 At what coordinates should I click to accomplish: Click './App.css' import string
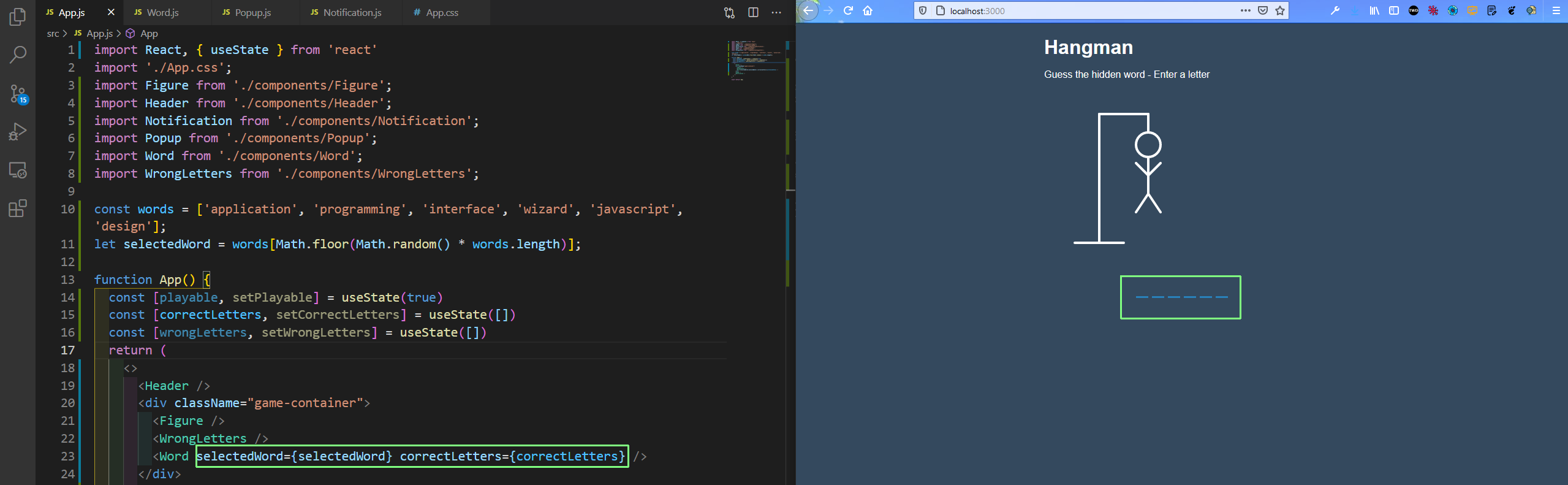185,67
